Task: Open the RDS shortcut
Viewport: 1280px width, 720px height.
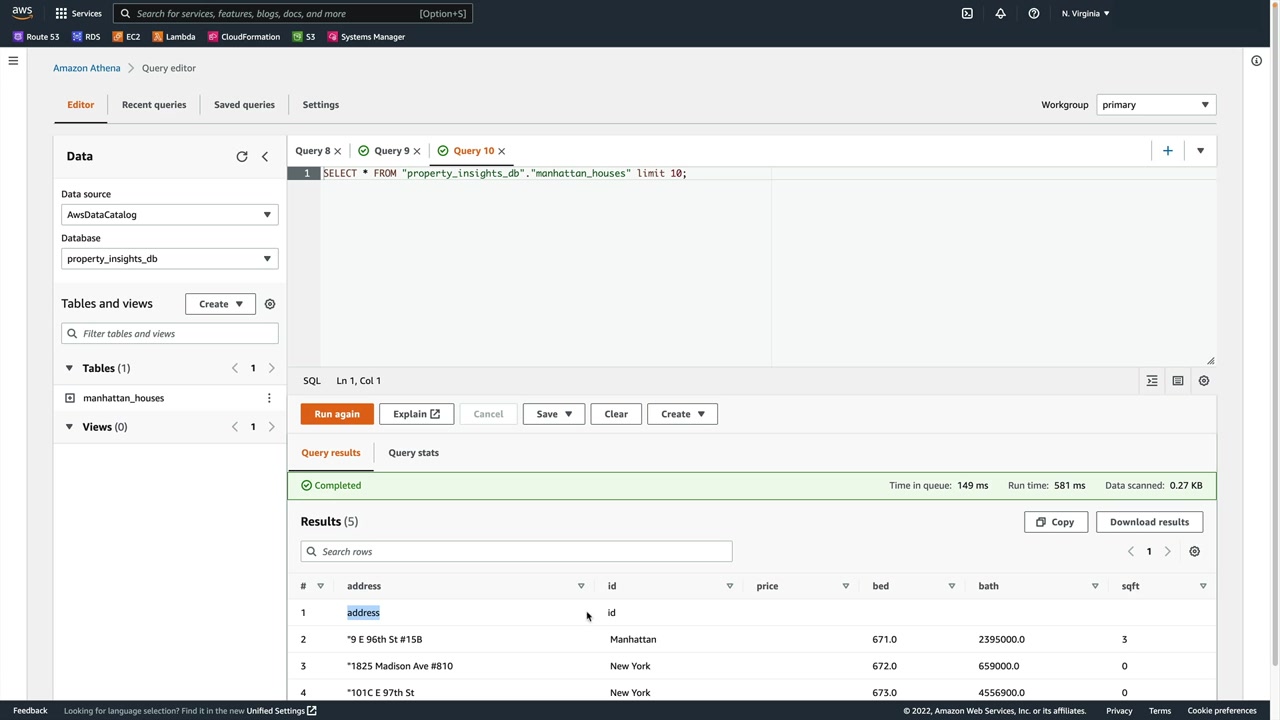Action: pyautogui.click(x=86, y=37)
